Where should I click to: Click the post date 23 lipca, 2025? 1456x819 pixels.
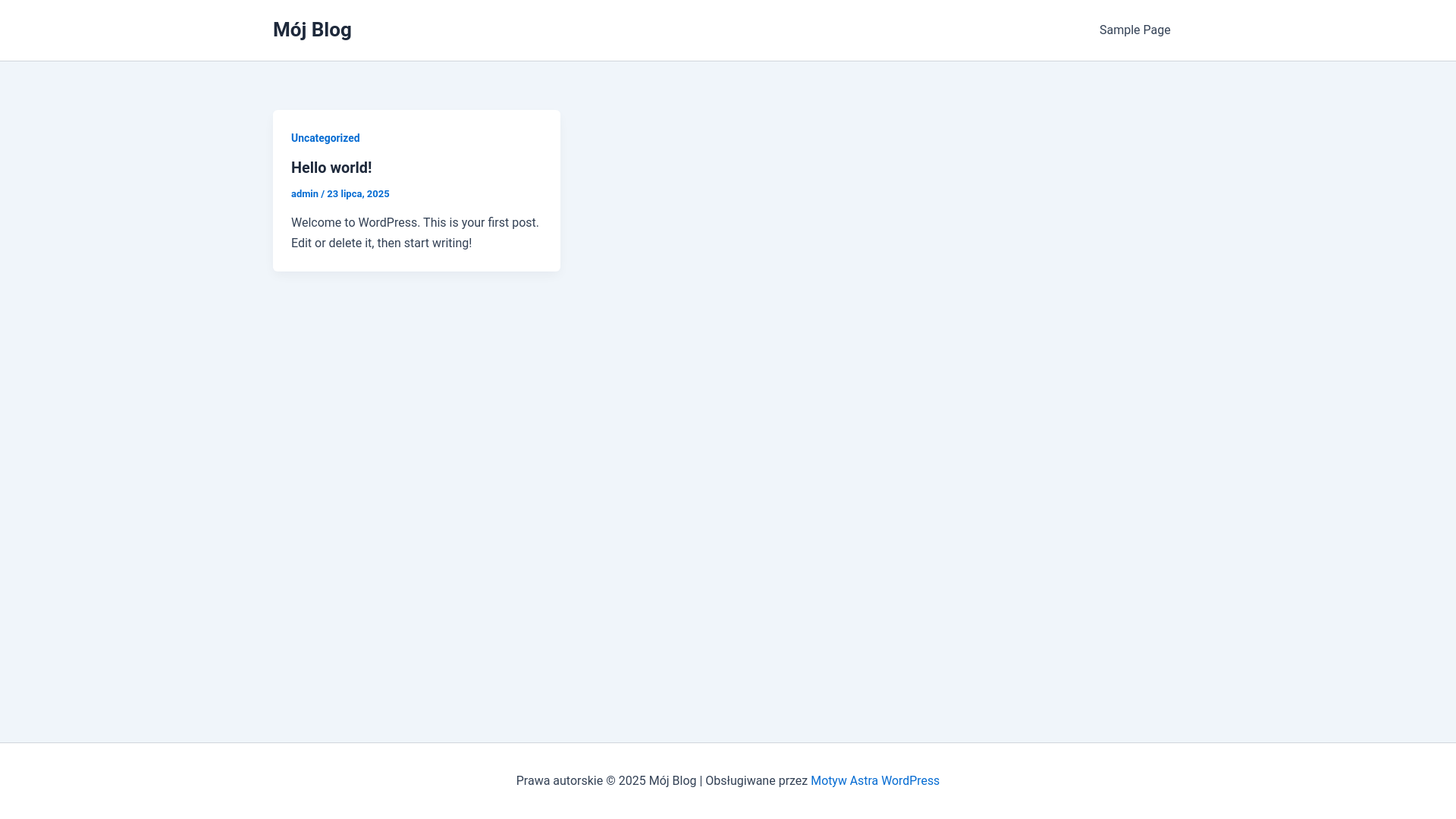[358, 194]
